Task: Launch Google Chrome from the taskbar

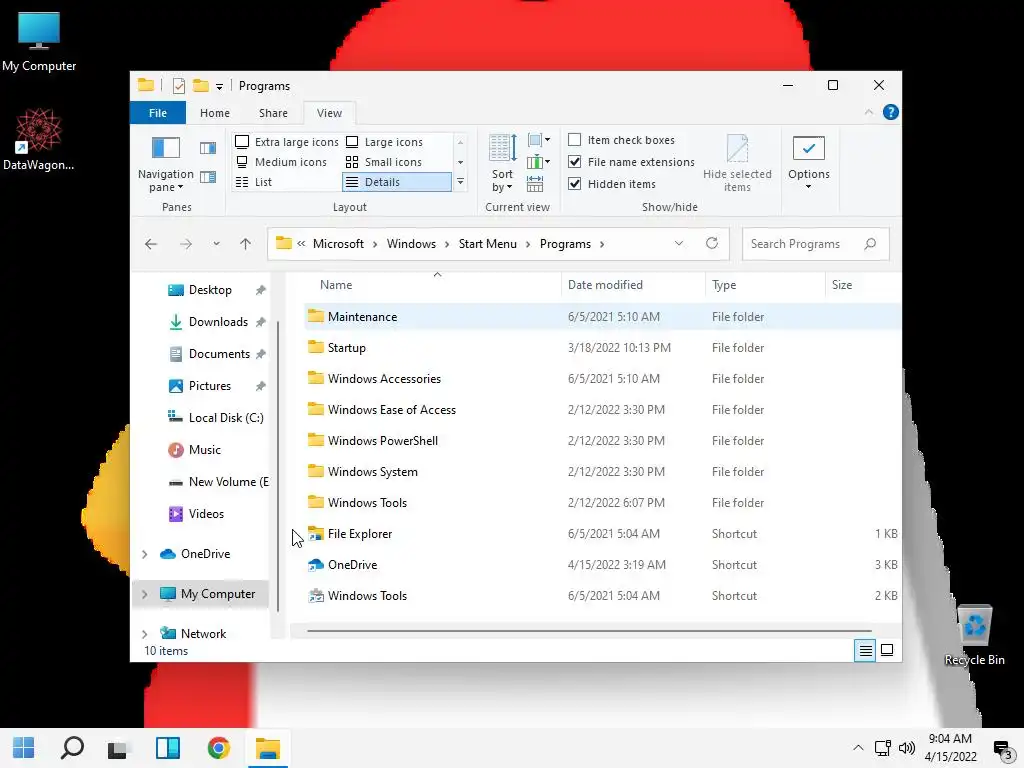Action: point(219,748)
